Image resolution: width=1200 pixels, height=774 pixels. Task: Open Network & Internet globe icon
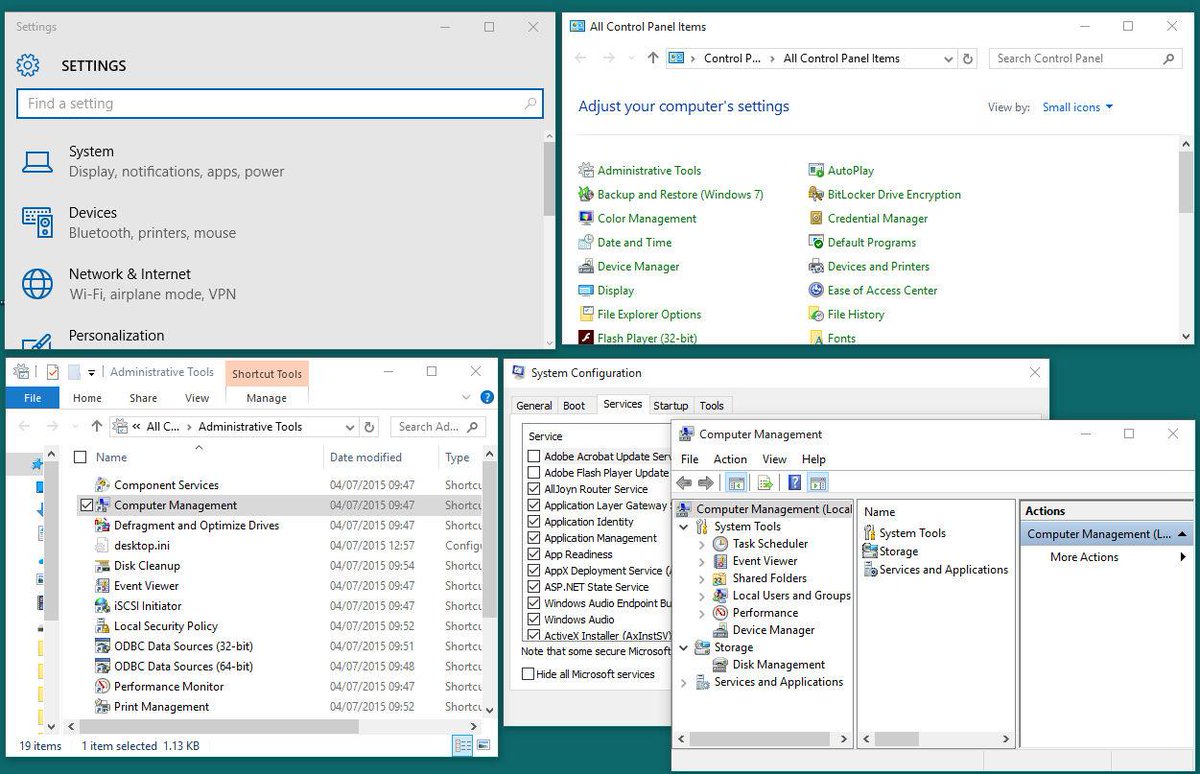37,284
